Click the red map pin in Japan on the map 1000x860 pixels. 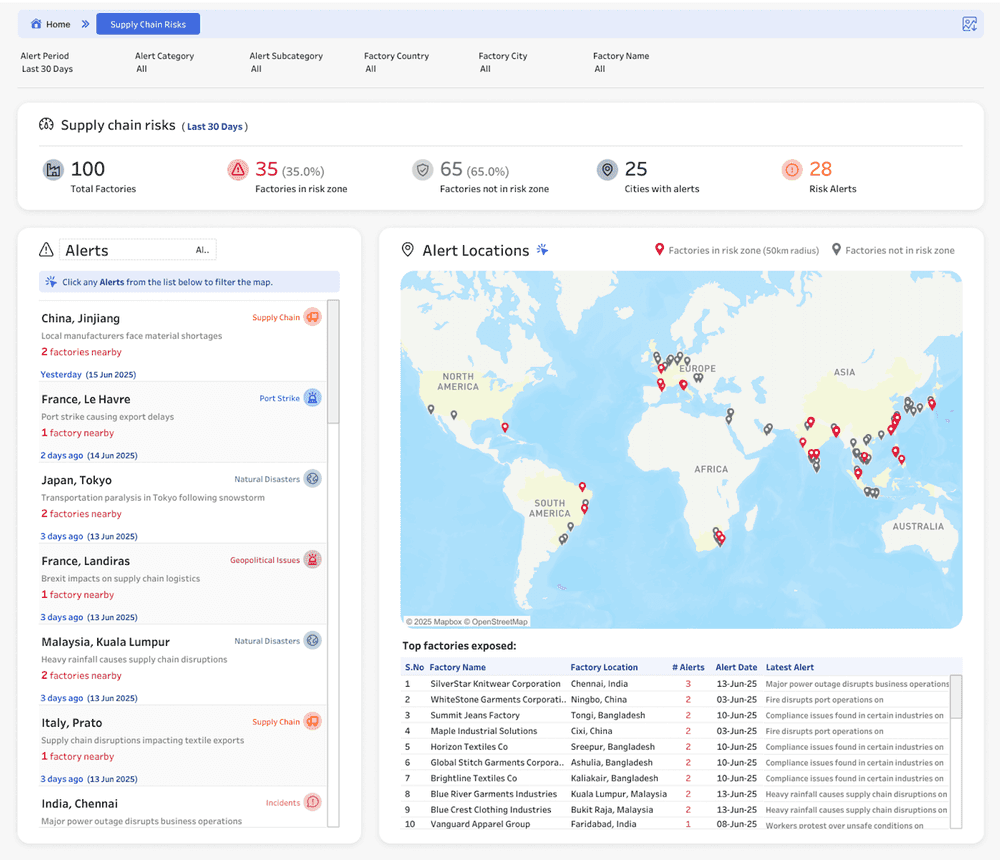coord(932,403)
